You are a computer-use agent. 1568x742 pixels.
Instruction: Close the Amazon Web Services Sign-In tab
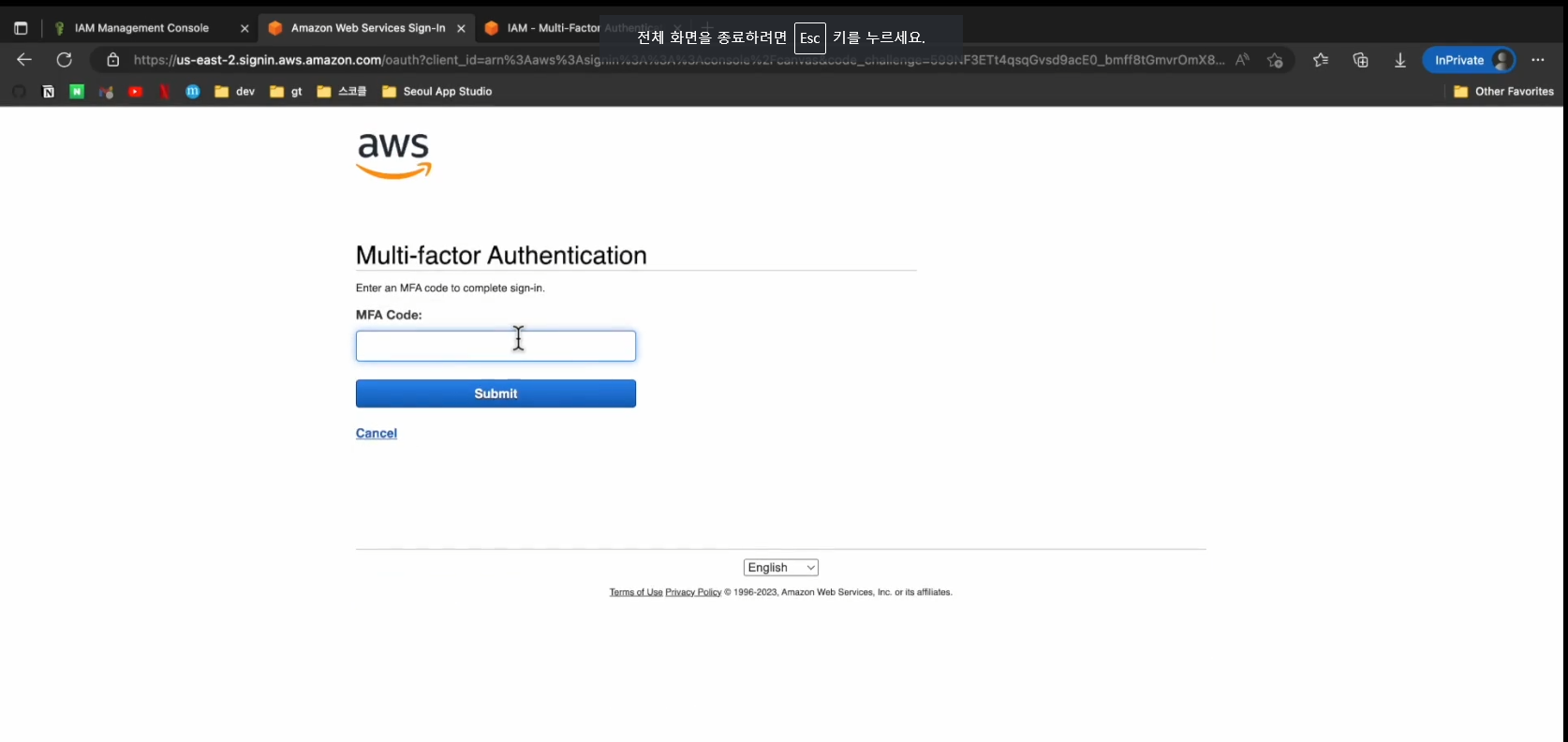pos(461,28)
